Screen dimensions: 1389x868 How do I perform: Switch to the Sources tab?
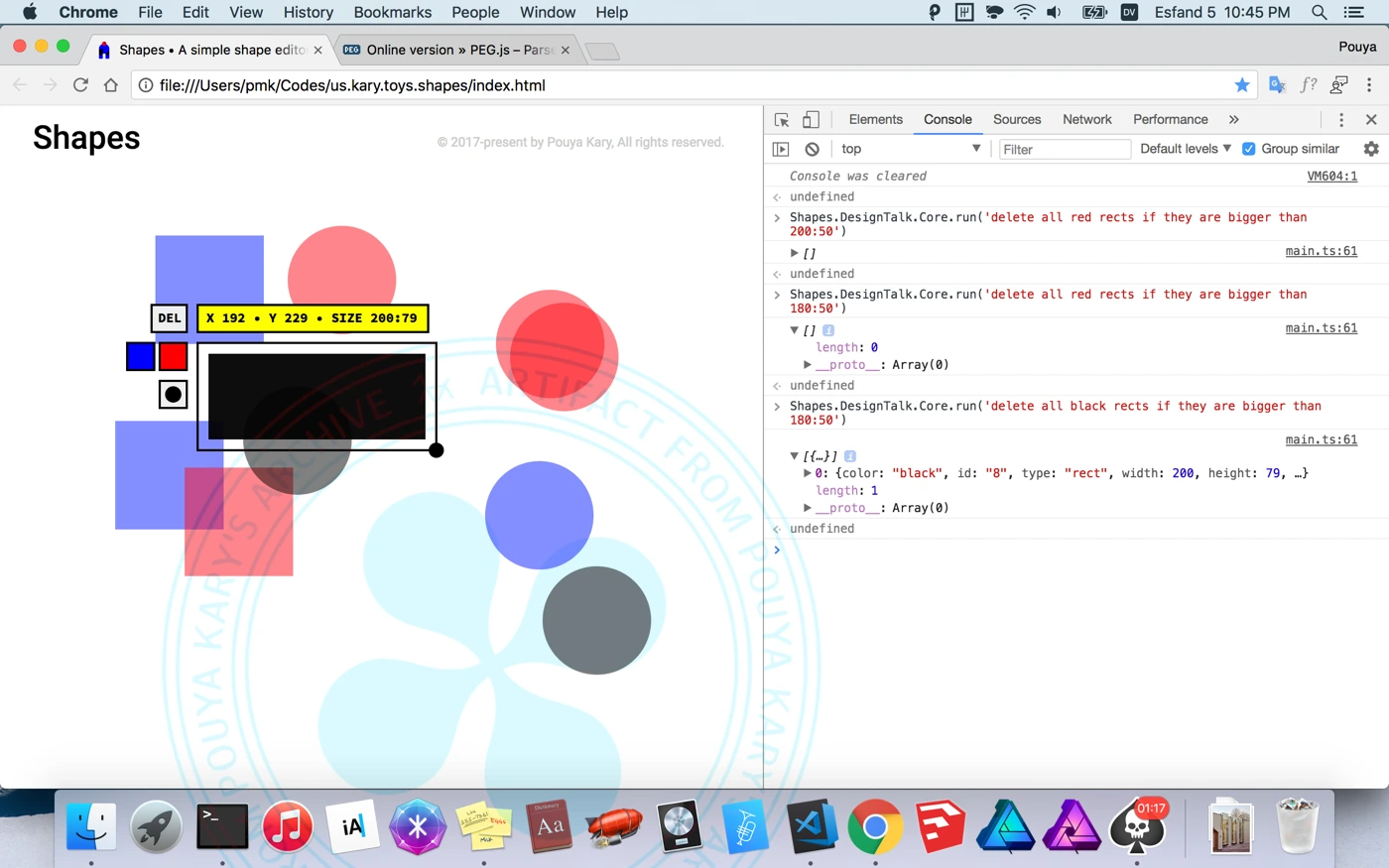pos(1016,120)
